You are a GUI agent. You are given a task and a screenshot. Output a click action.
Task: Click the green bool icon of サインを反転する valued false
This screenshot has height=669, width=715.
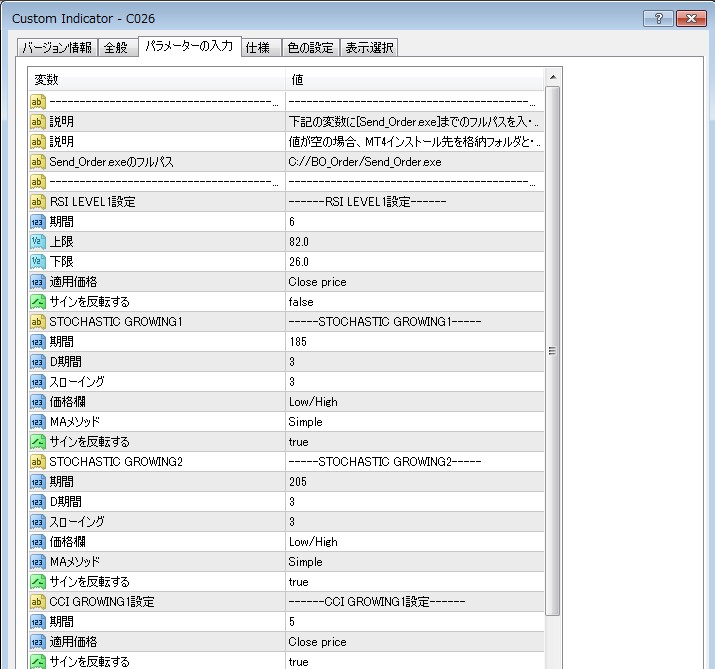click(x=38, y=302)
